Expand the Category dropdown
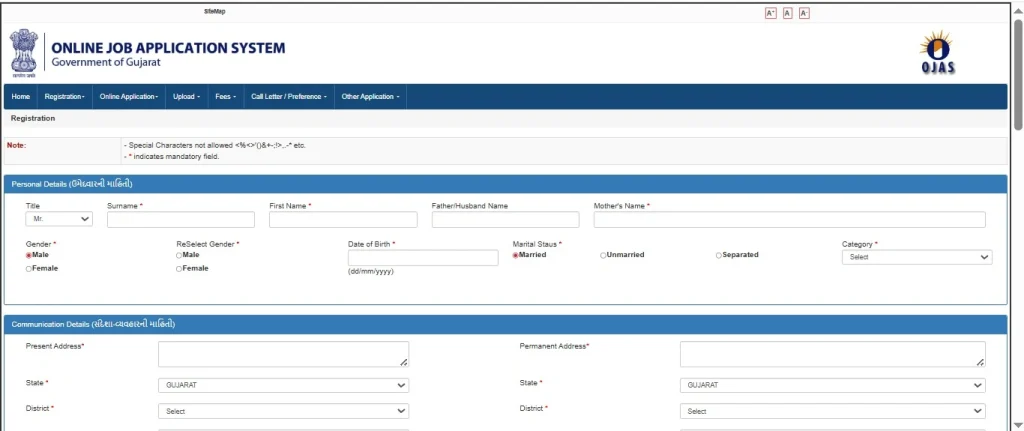 (916, 257)
